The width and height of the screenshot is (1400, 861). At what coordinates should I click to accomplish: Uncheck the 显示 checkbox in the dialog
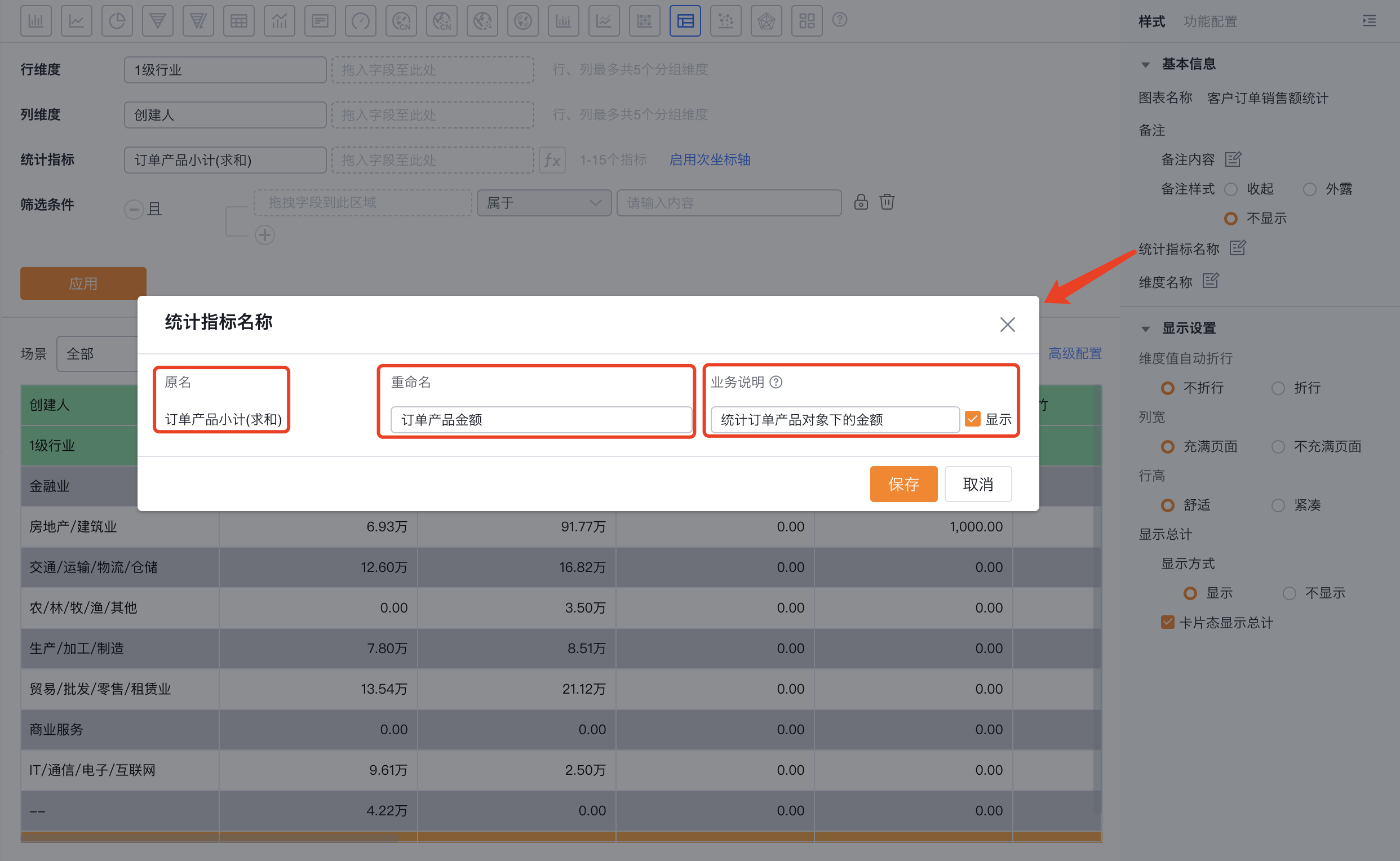tap(973, 420)
